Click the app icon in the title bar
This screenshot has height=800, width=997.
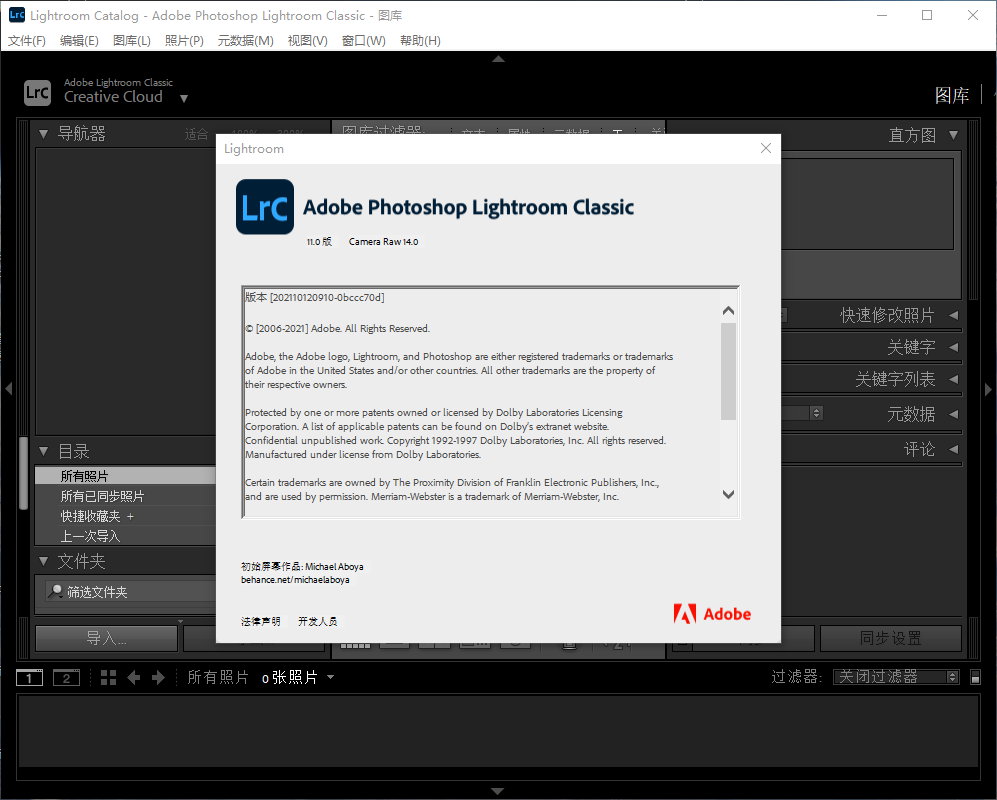pos(17,15)
